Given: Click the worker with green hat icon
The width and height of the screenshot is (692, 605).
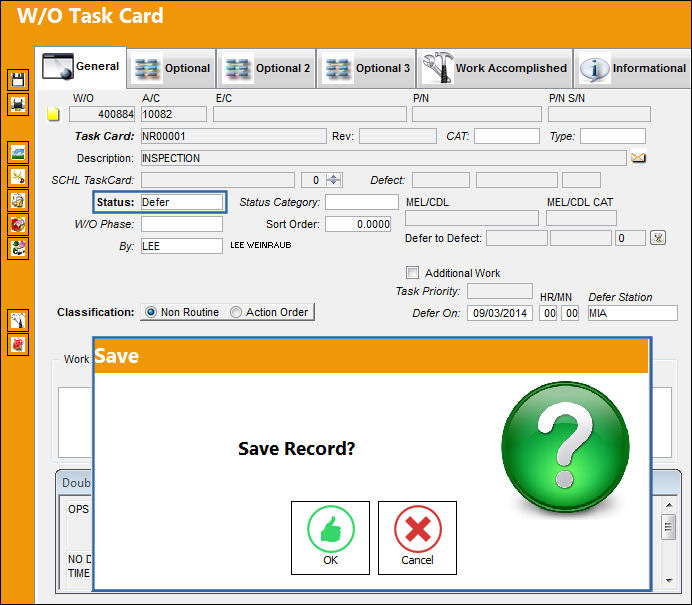Looking at the screenshot, I should tap(18, 248).
